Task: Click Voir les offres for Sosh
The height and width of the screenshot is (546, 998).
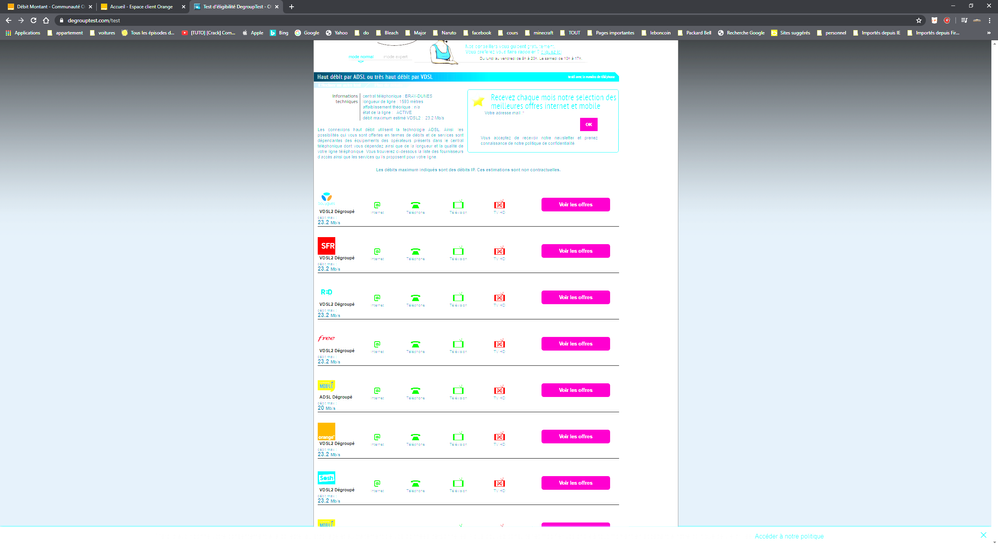Action: [575, 483]
